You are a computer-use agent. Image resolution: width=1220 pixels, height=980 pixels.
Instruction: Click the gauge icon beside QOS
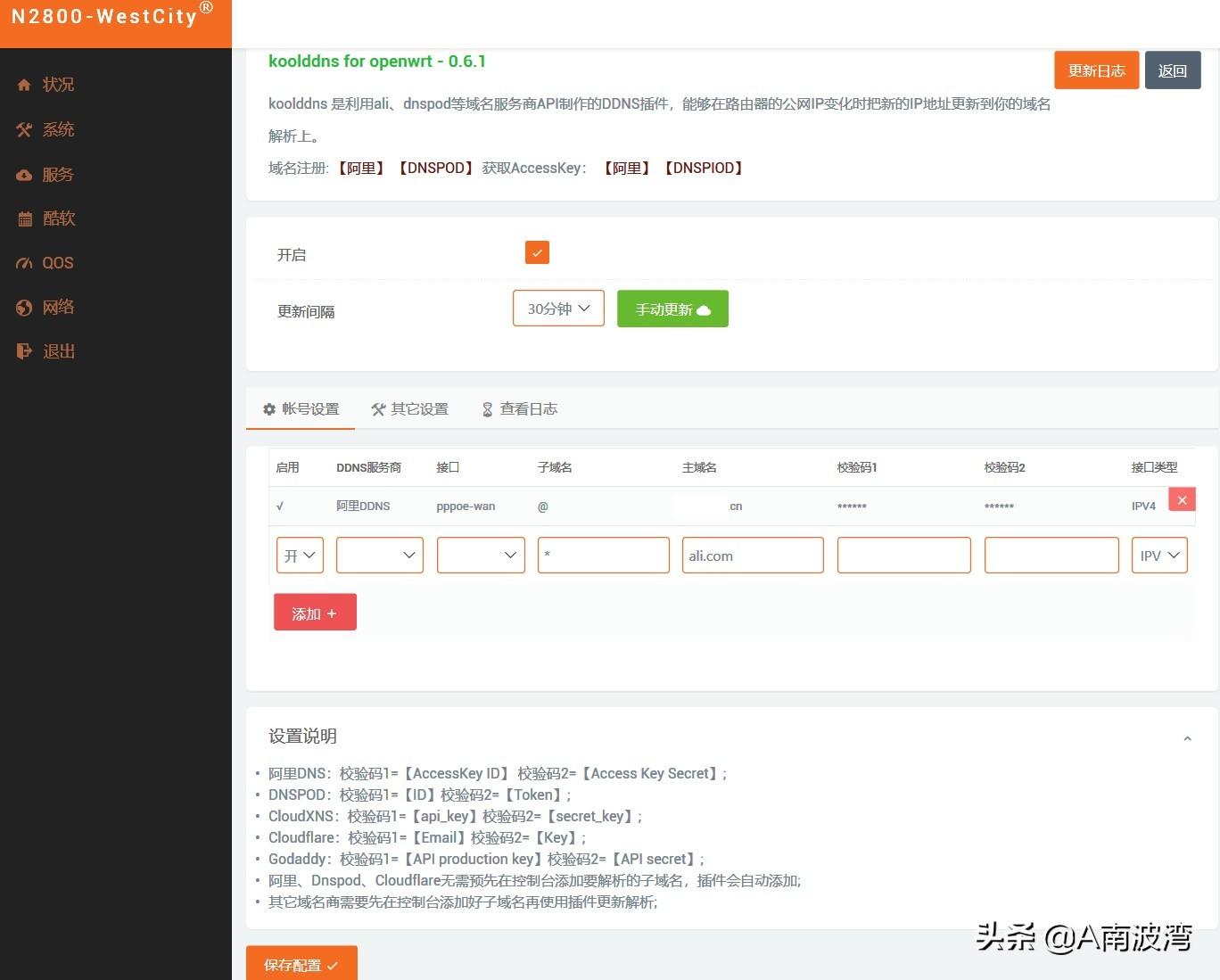(24, 263)
